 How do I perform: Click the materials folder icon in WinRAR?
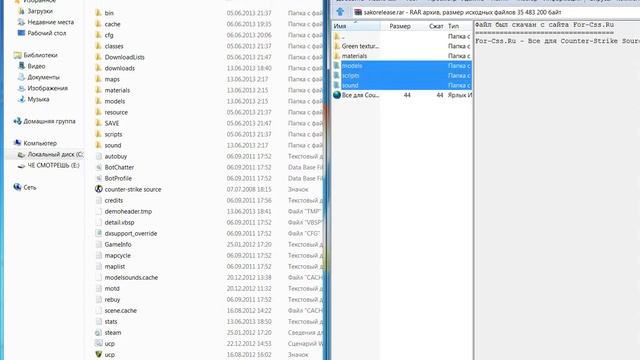[337, 56]
